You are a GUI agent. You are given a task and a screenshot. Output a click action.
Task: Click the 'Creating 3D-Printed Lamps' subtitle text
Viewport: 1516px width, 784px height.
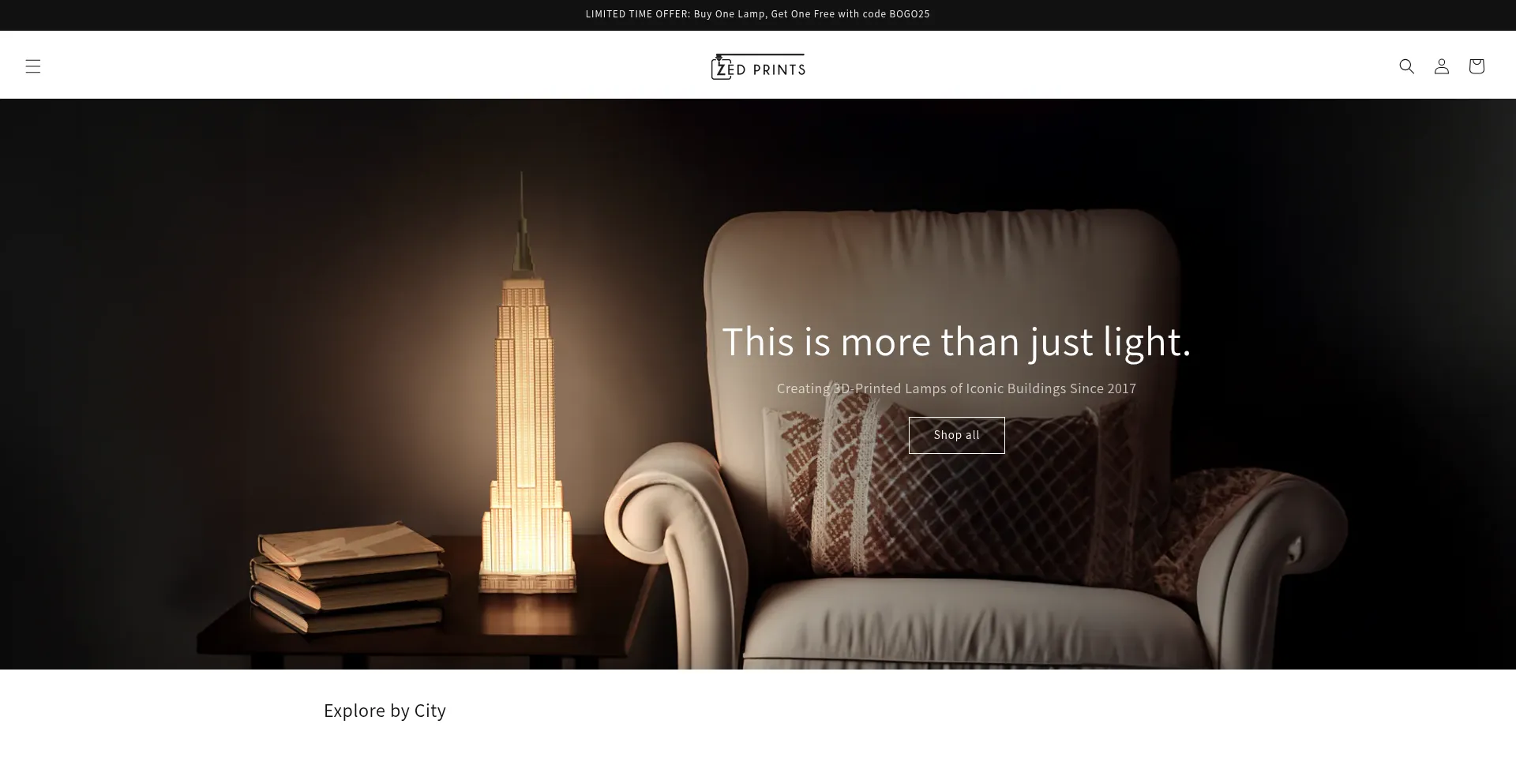coord(956,388)
